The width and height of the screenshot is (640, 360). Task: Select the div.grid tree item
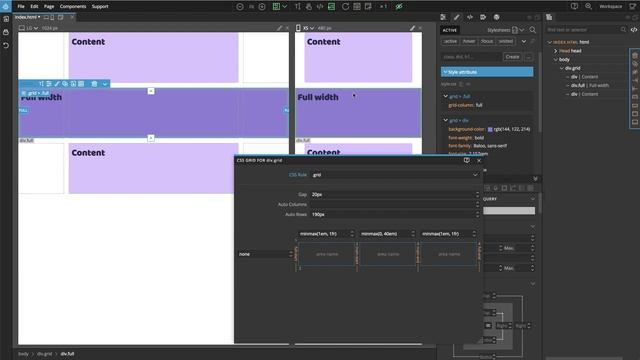pos(573,68)
